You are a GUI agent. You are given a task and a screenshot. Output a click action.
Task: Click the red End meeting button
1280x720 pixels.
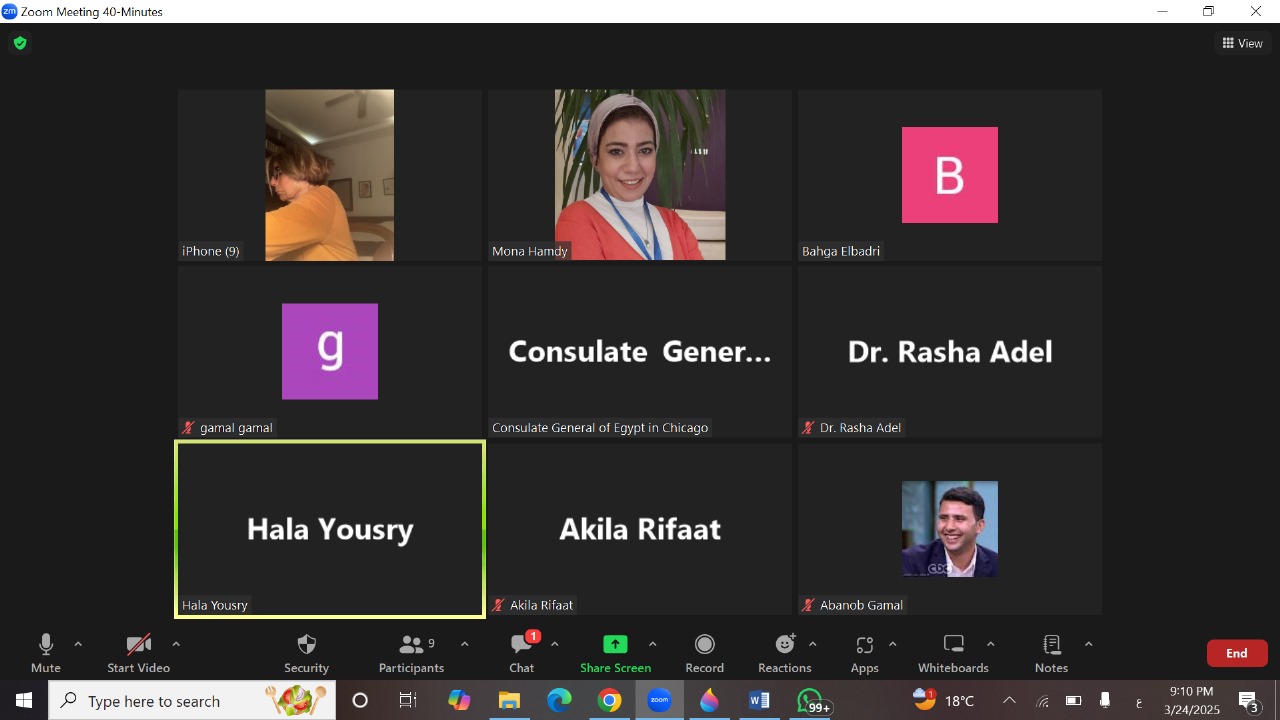pos(1236,653)
